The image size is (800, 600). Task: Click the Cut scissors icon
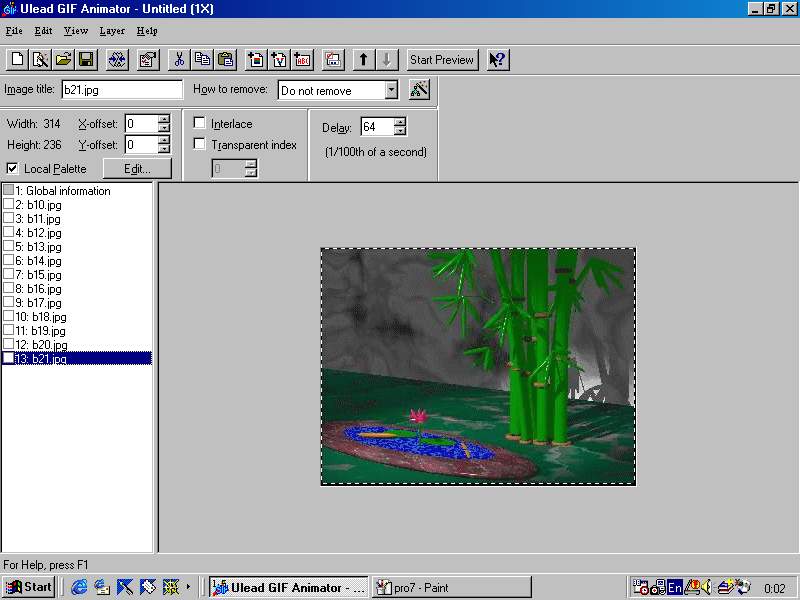pos(178,60)
